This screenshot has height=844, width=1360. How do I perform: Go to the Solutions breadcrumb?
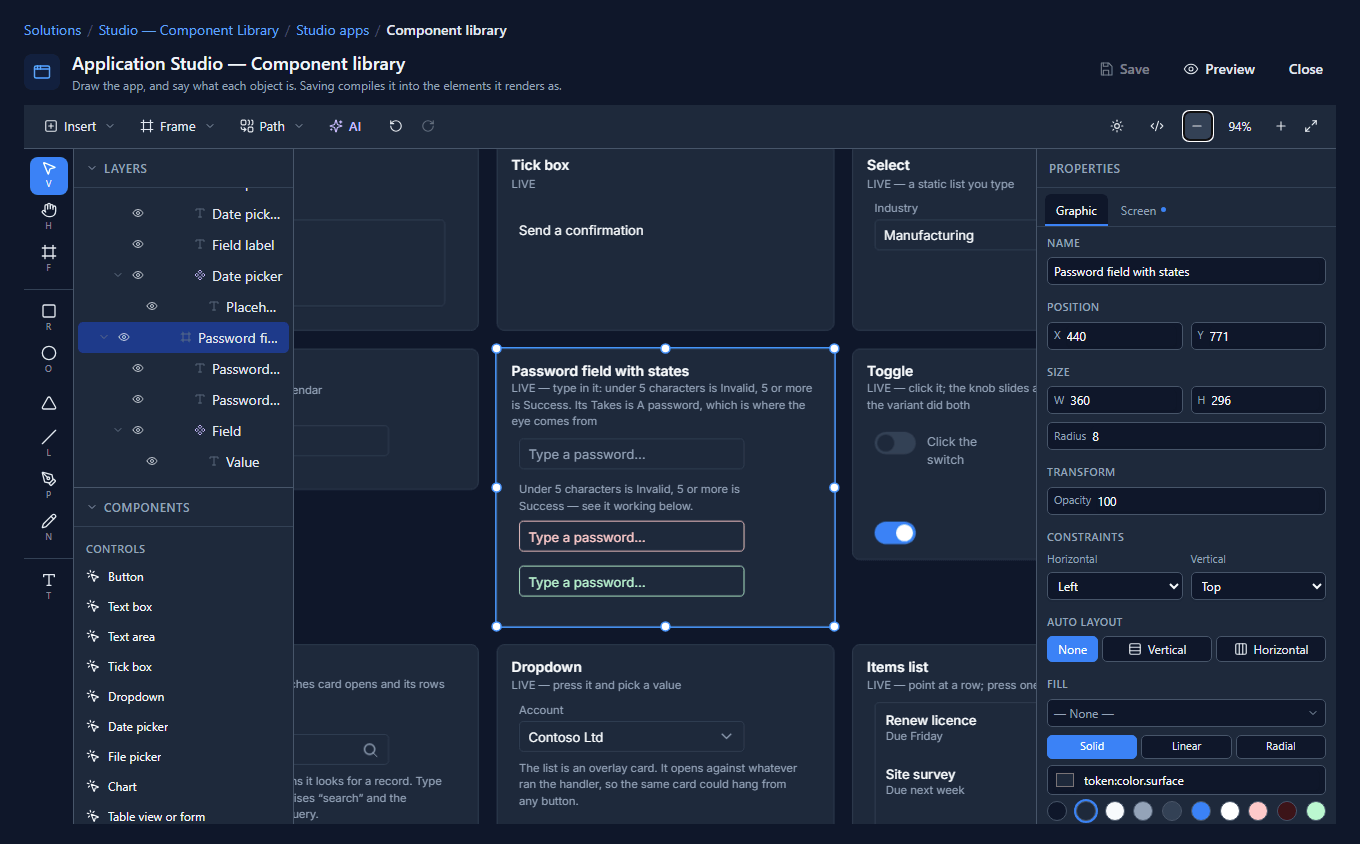point(53,30)
